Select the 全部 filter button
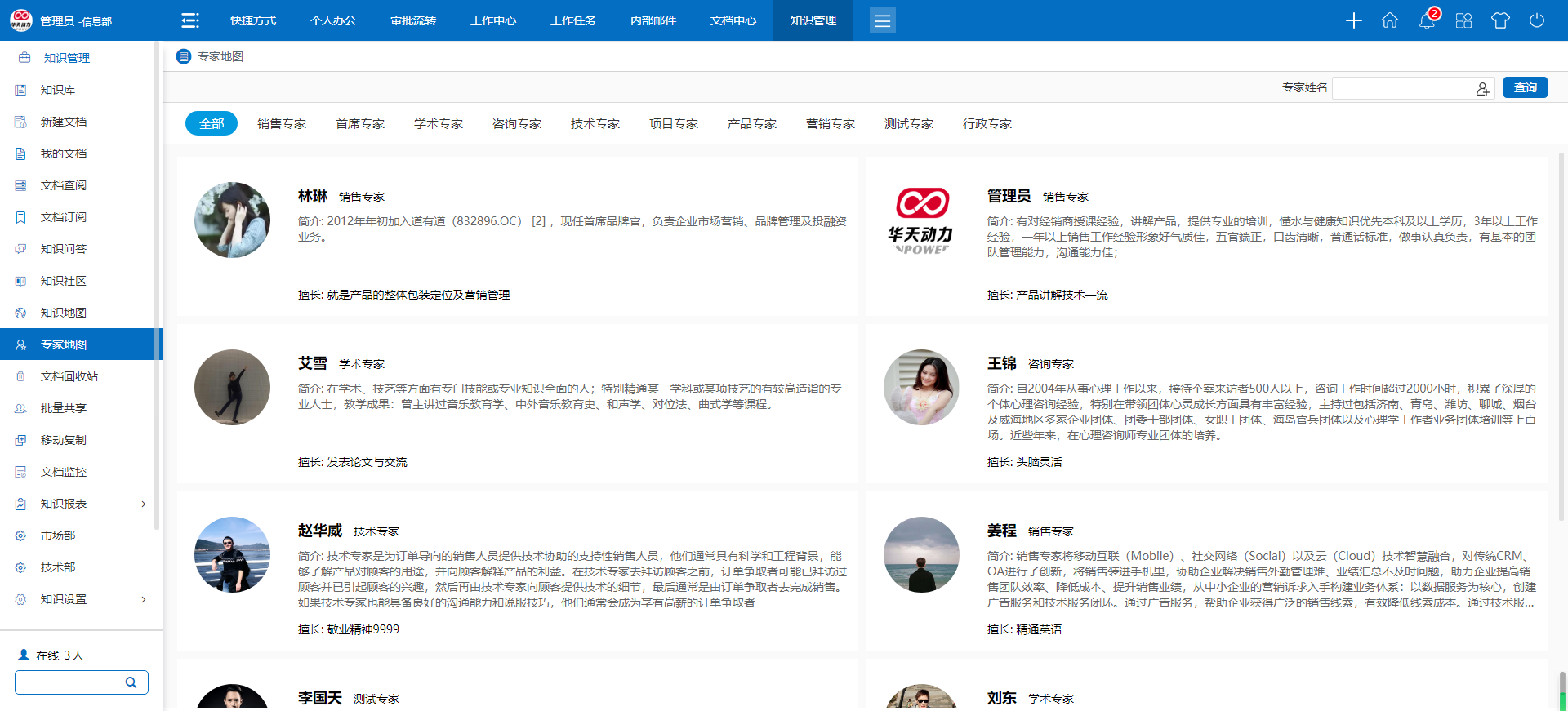Image resolution: width=1568 pixels, height=711 pixels. (212, 124)
